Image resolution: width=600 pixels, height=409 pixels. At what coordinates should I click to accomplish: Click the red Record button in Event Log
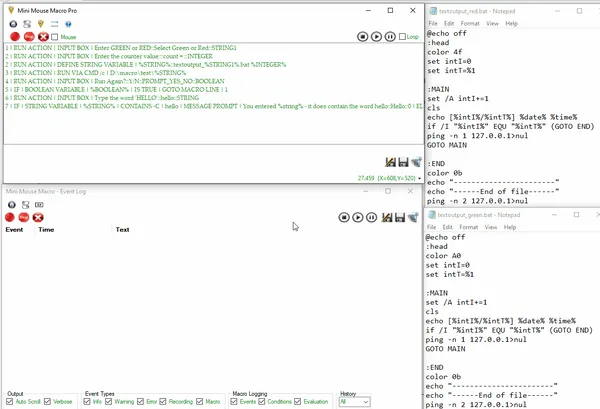click(x=11, y=217)
